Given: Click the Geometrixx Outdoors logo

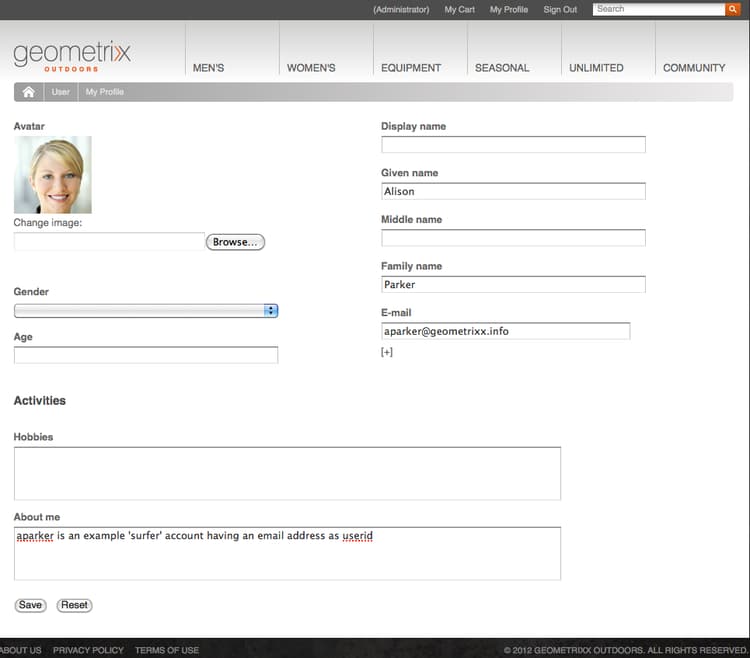Looking at the screenshot, I should click(x=72, y=56).
